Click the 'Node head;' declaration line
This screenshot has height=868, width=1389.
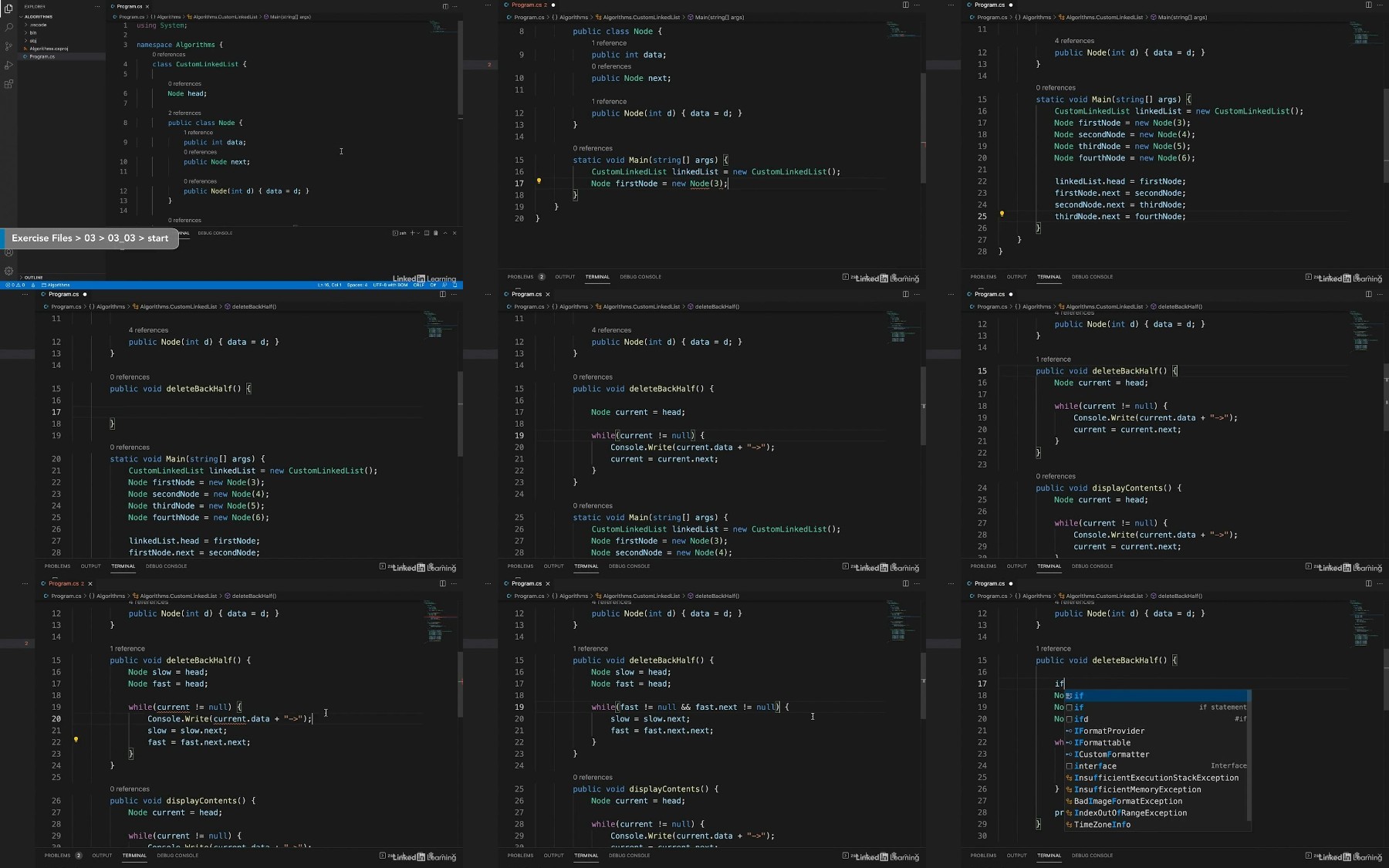[x=188, y=93]
